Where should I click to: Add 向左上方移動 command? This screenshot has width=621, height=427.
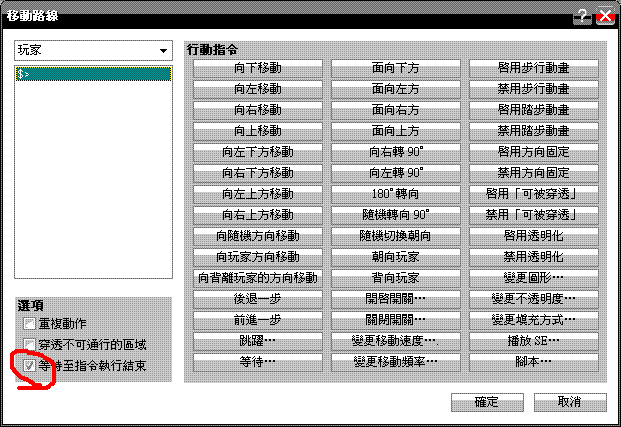click(257, 194)
